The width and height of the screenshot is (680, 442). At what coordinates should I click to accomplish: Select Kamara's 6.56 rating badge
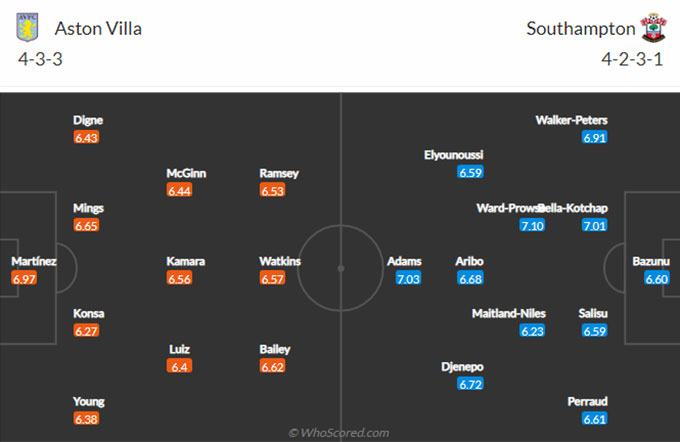coord(180,278)
